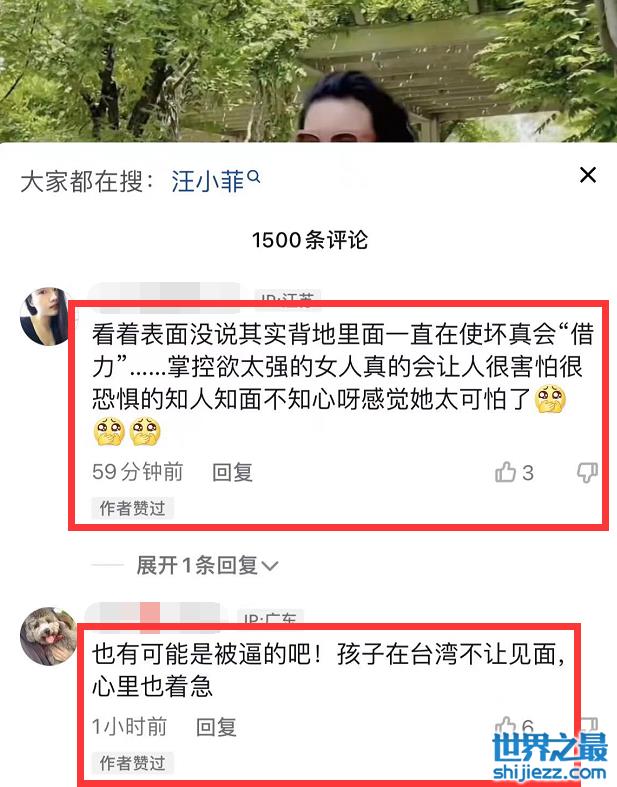Open the poodle avatar profile
This screenshot has width=617, height=787.
pyautogui.click(x=49, y=636)
